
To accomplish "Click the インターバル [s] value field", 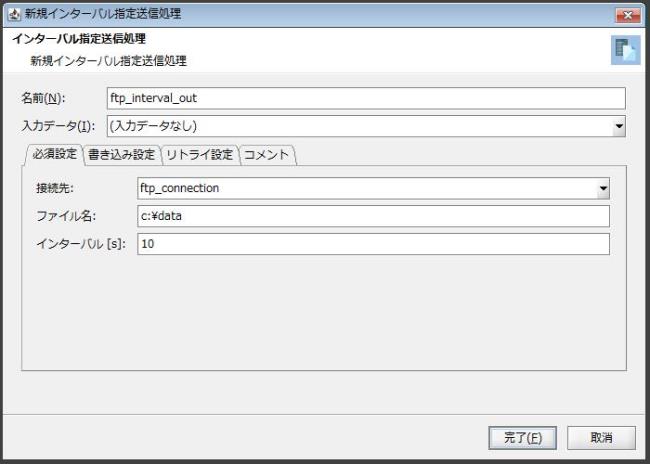I will [x=373, y=244].
